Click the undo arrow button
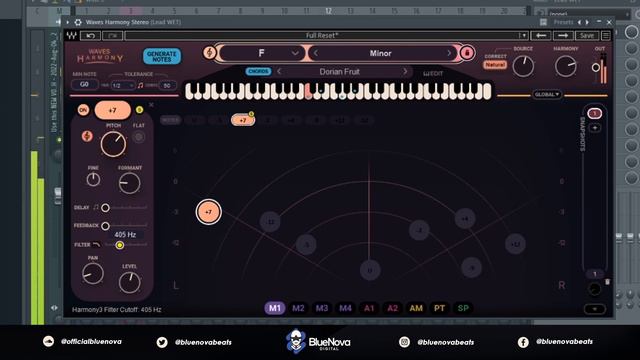 tap(91, 36)
